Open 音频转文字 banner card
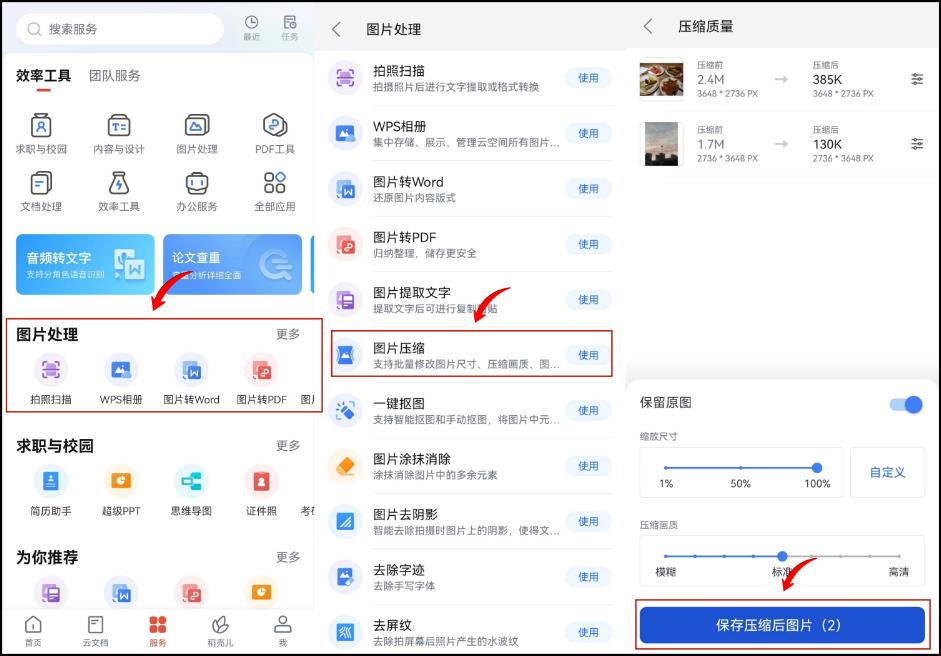Viewport: 941px width, 656px height. click(85, 265)
